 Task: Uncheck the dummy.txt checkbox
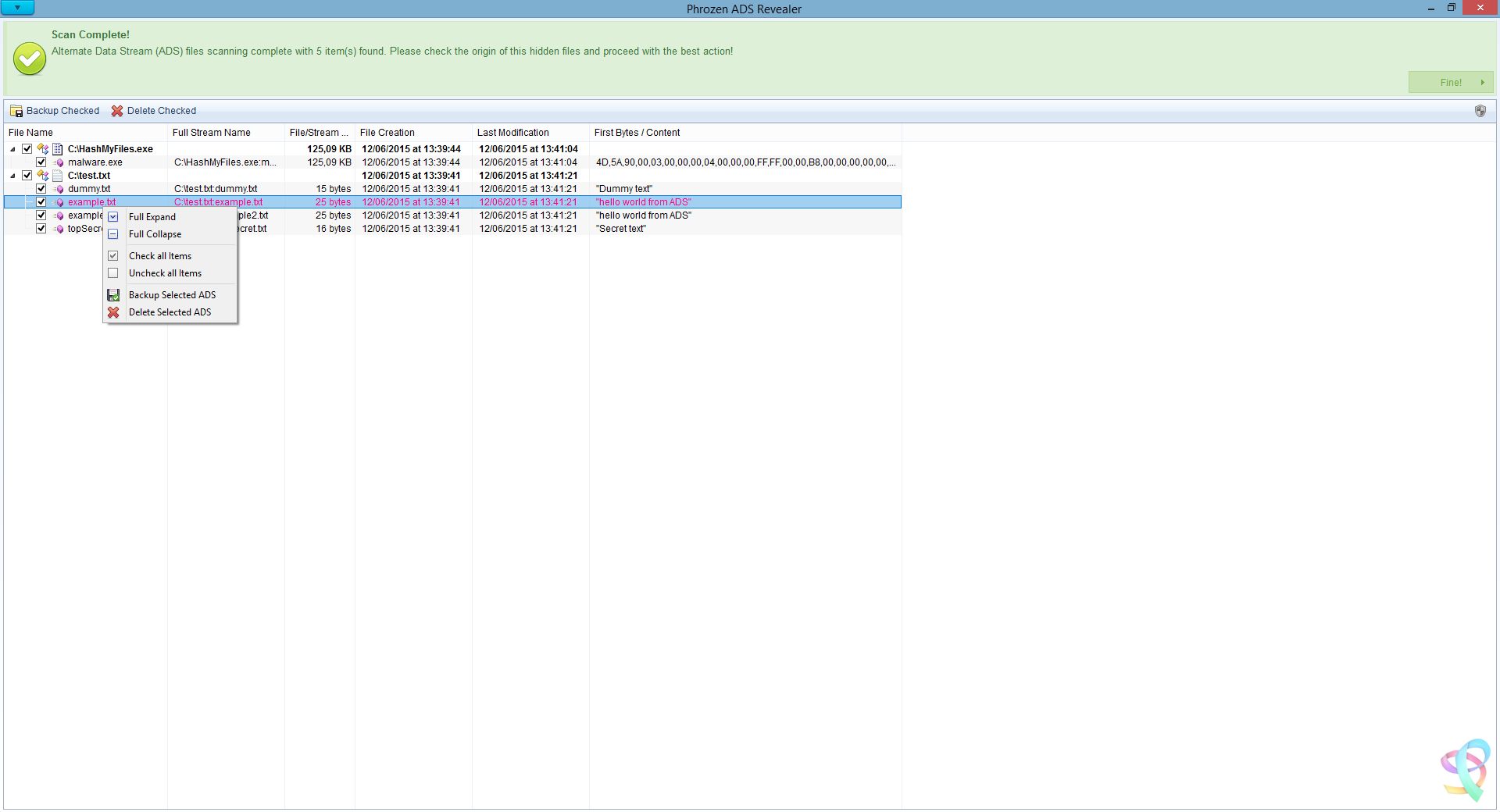41,189
